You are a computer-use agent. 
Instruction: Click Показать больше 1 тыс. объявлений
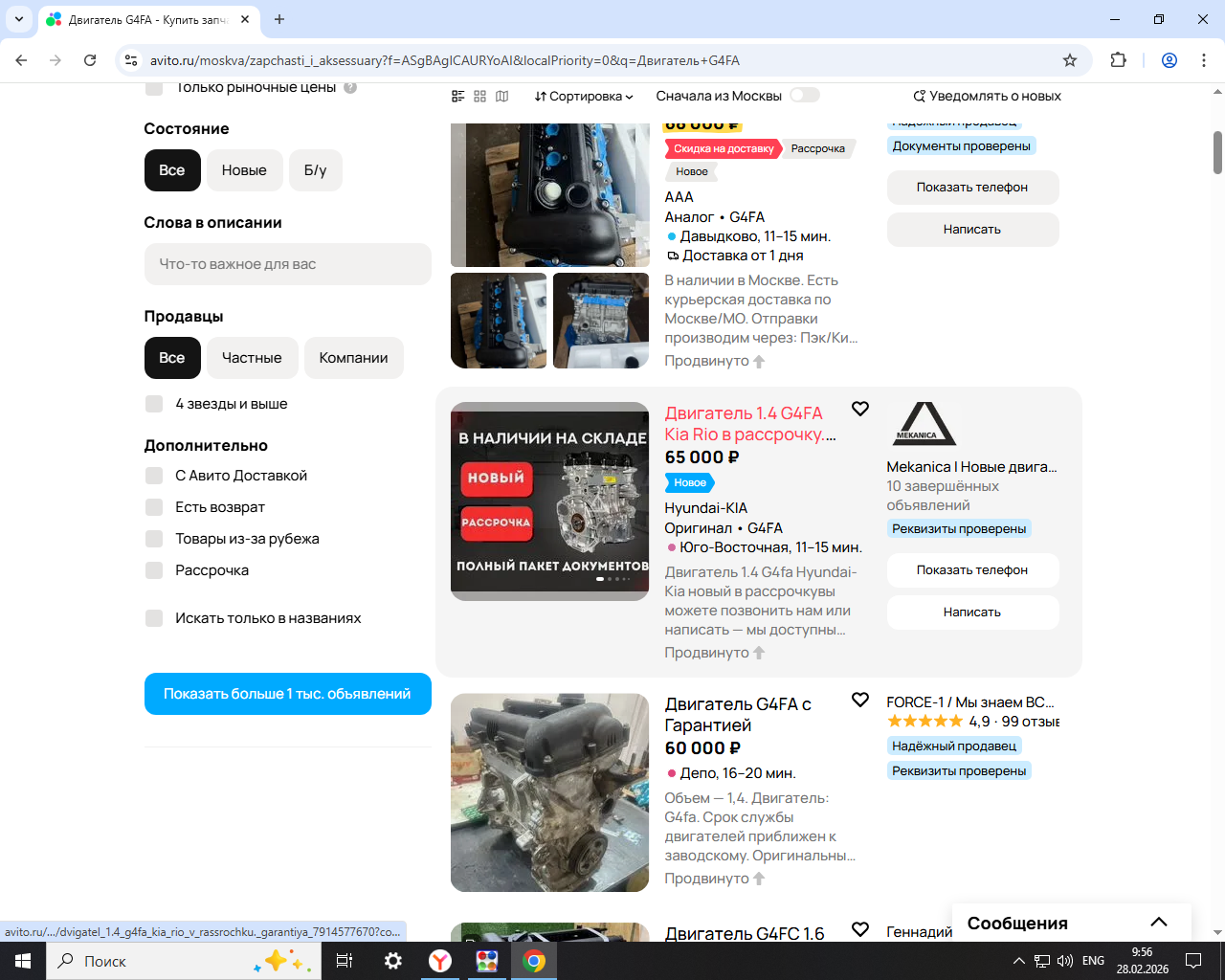point(288,694)
